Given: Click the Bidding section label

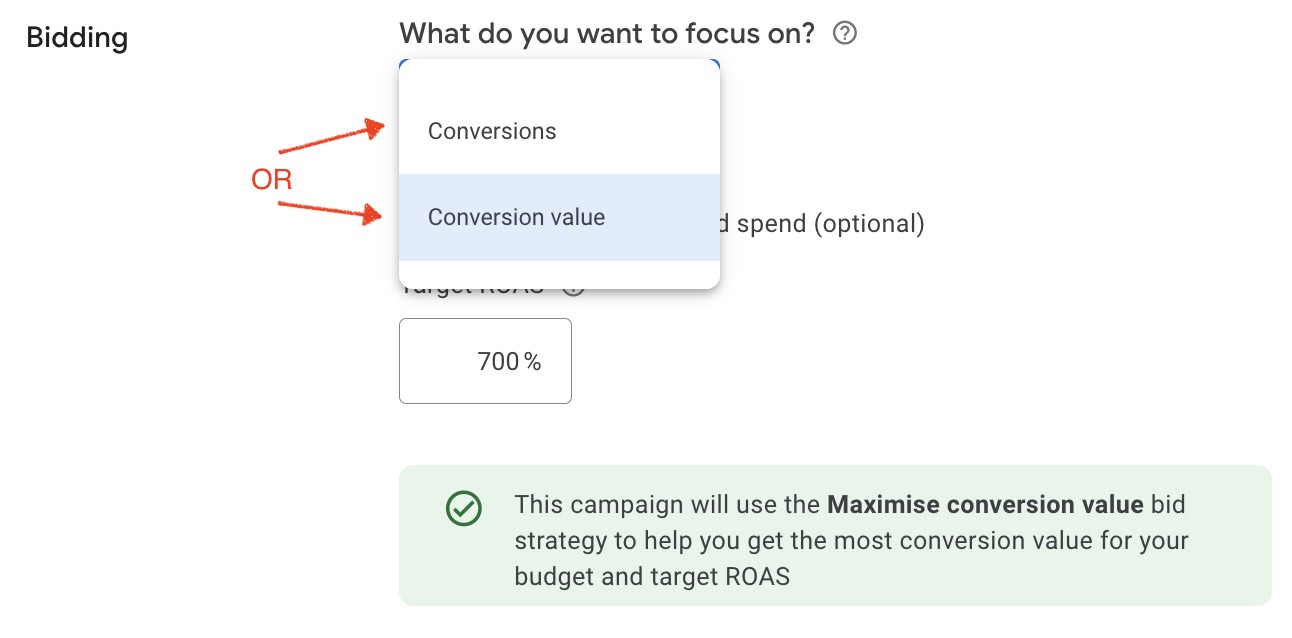Looking at the screenshot, I should click(x=75, y=37).
